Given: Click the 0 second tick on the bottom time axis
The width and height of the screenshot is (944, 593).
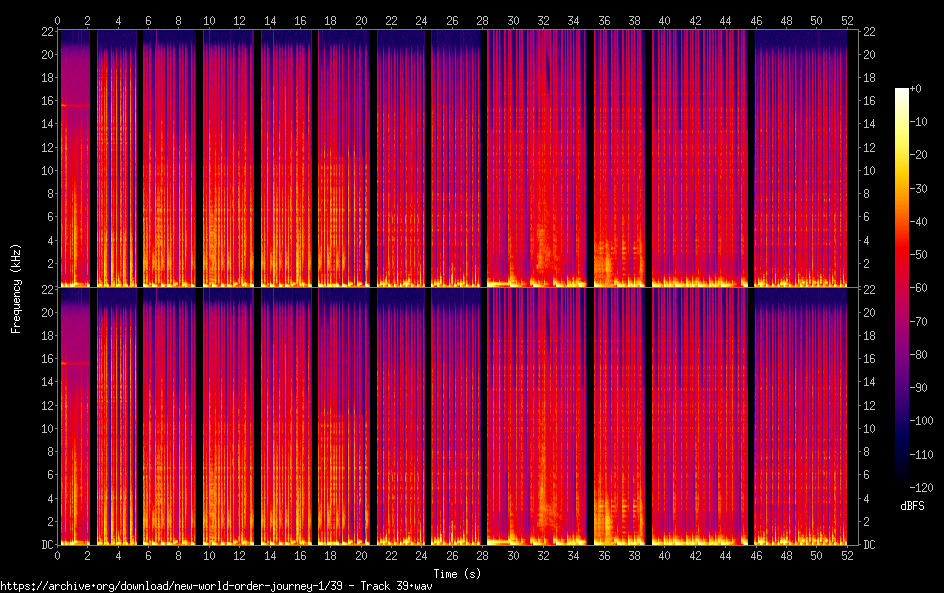Looking at the screenshot, I should [x=58, y=555].
